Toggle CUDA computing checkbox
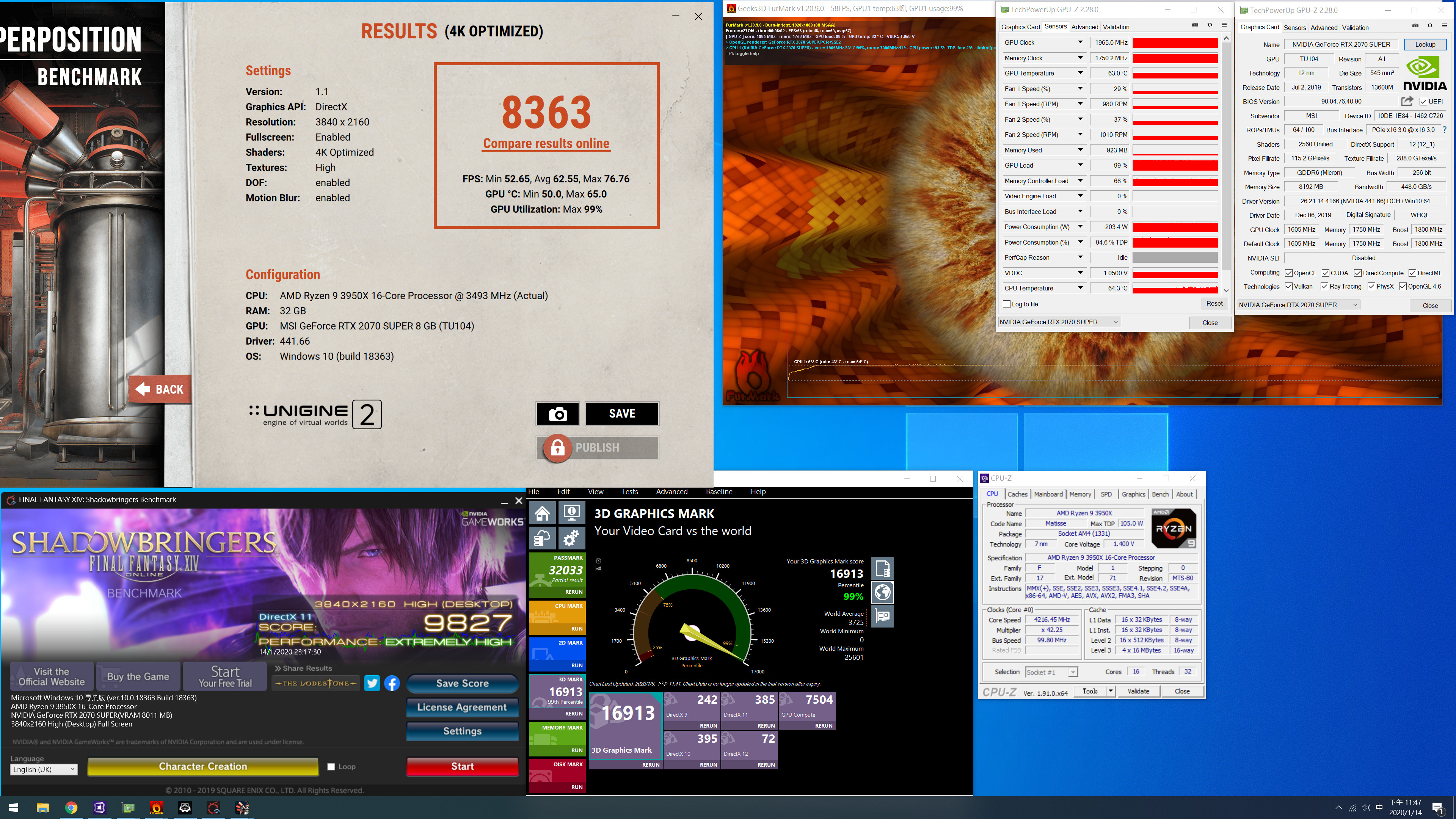This screenshot has height=819, width=1456. pos(1326,273)
